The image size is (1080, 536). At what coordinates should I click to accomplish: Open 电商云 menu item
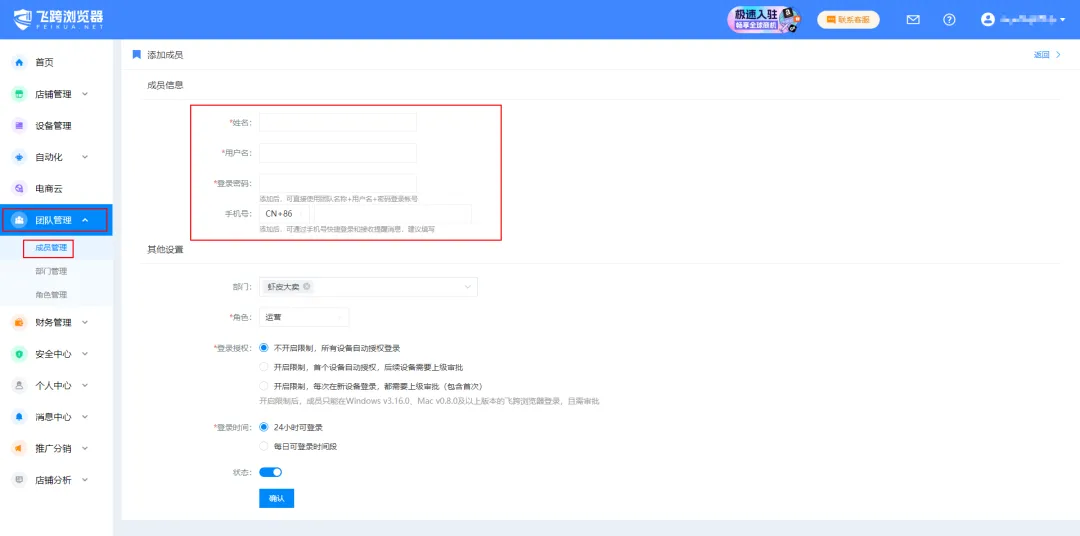pos(48,189)
